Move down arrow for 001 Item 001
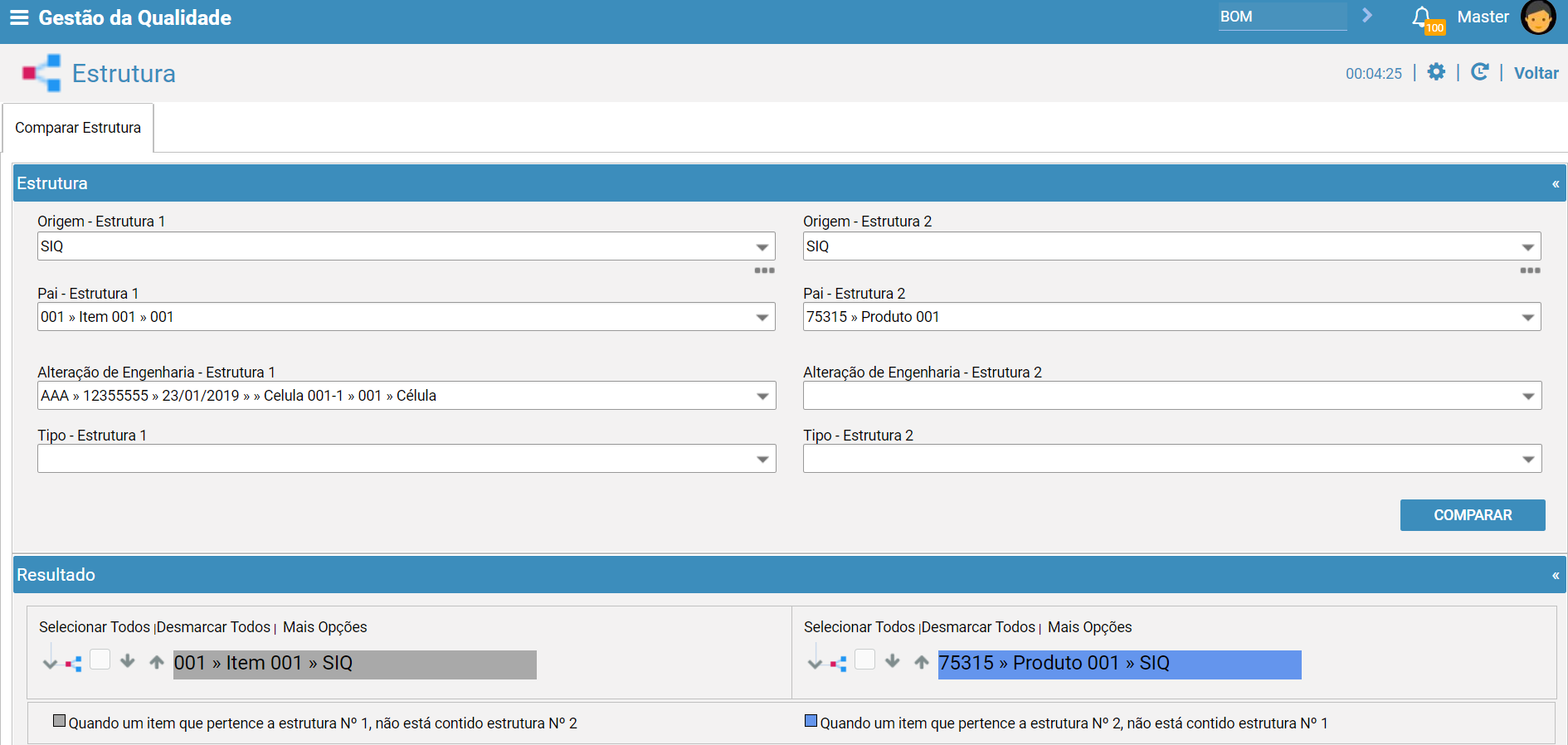Image resolution: width=1568 pixels, height=745 pixels. pos(127,661)
